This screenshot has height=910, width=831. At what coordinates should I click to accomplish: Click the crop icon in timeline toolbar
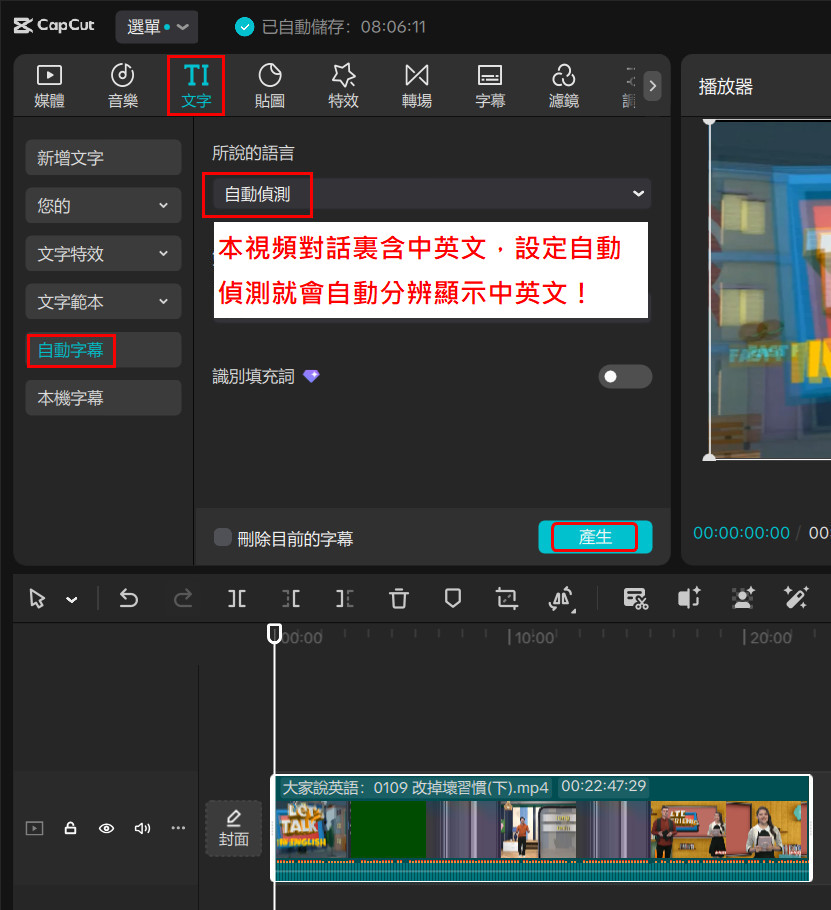(x=507, y=598)
